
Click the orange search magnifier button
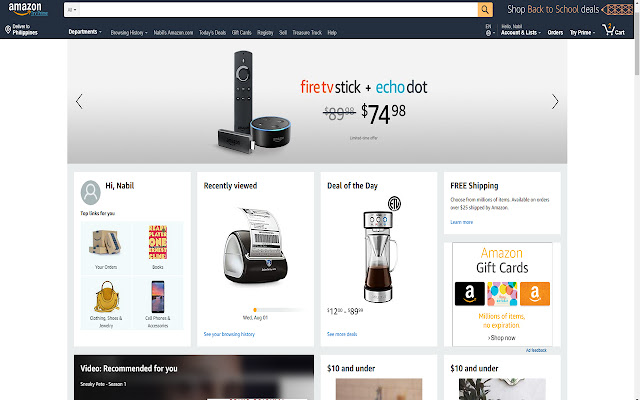tap(485, 10)
